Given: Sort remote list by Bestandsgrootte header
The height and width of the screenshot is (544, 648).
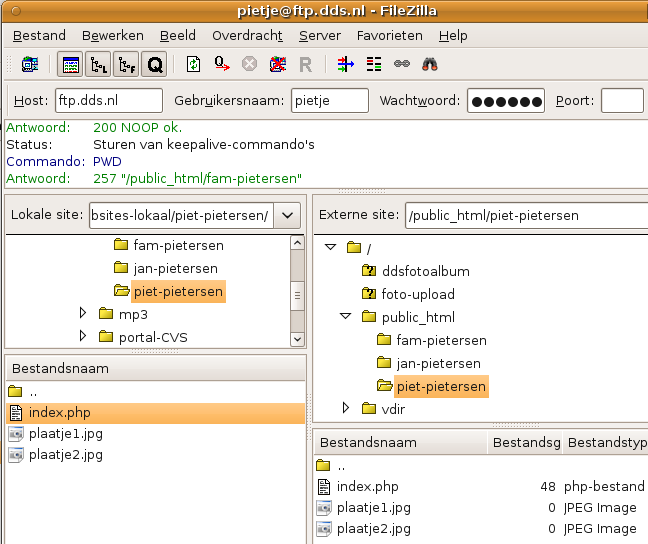Looking at the screenshot, I should point(525,443).
